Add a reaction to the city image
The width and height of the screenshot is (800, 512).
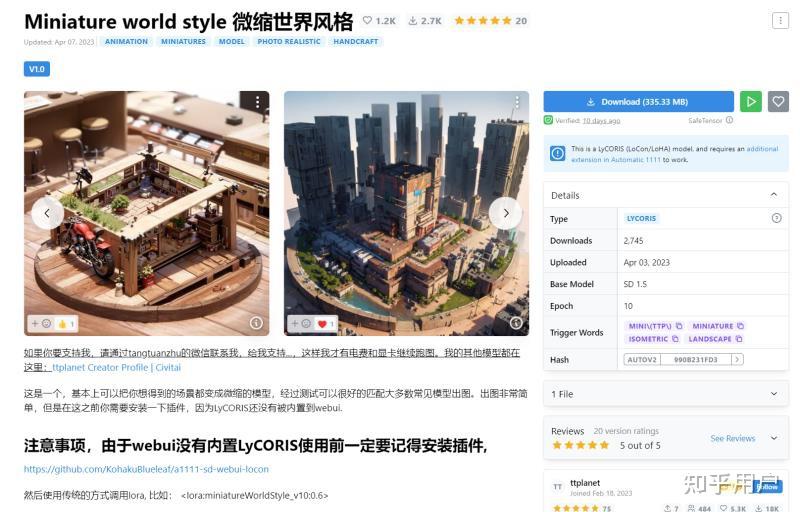pyautogui.click(x=300, y=323)
